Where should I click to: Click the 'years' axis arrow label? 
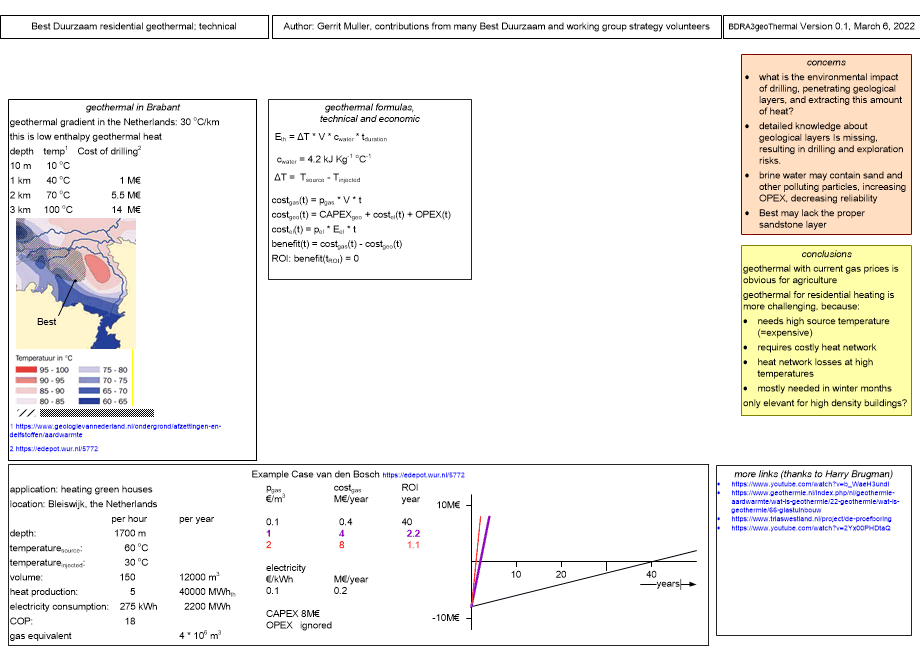coord(668,584)
